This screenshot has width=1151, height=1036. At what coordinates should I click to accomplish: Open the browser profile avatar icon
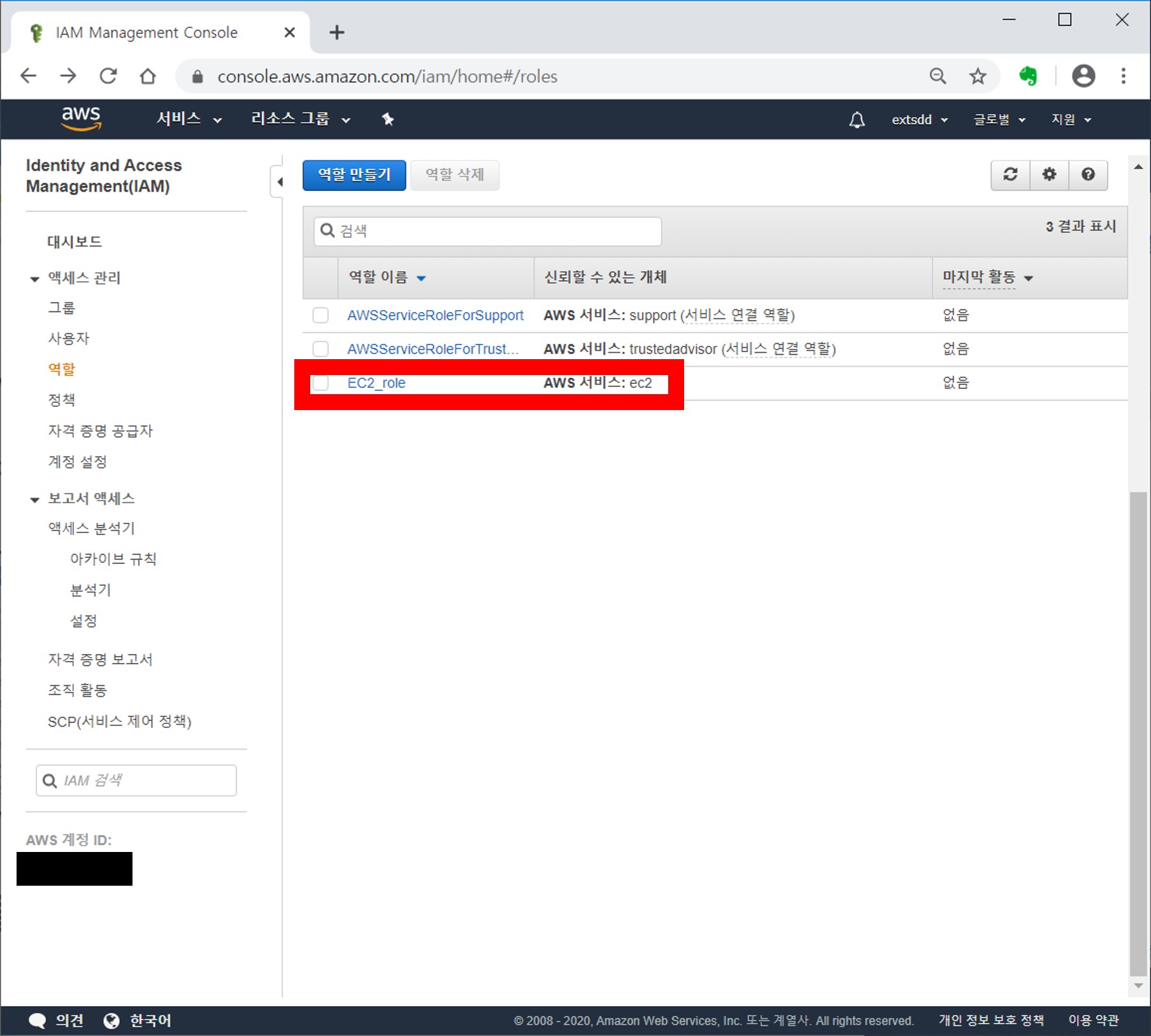[1083, 76]
